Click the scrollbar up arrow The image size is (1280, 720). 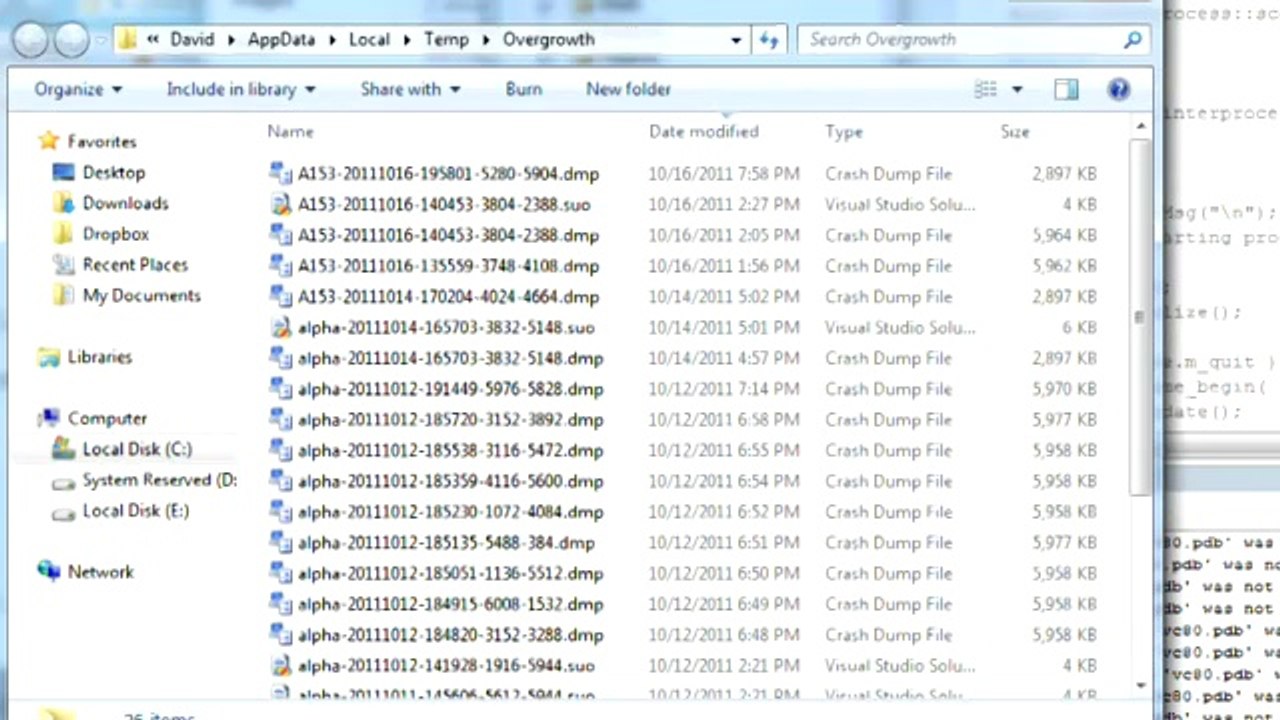click(1141, 127)
